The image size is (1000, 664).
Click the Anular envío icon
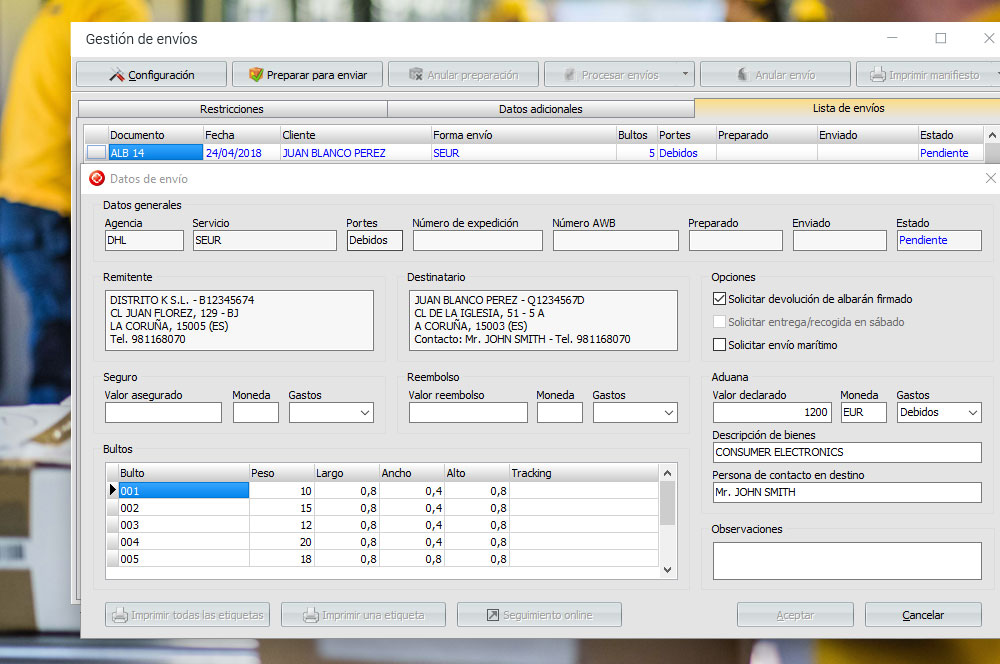(x=741, y=75)
